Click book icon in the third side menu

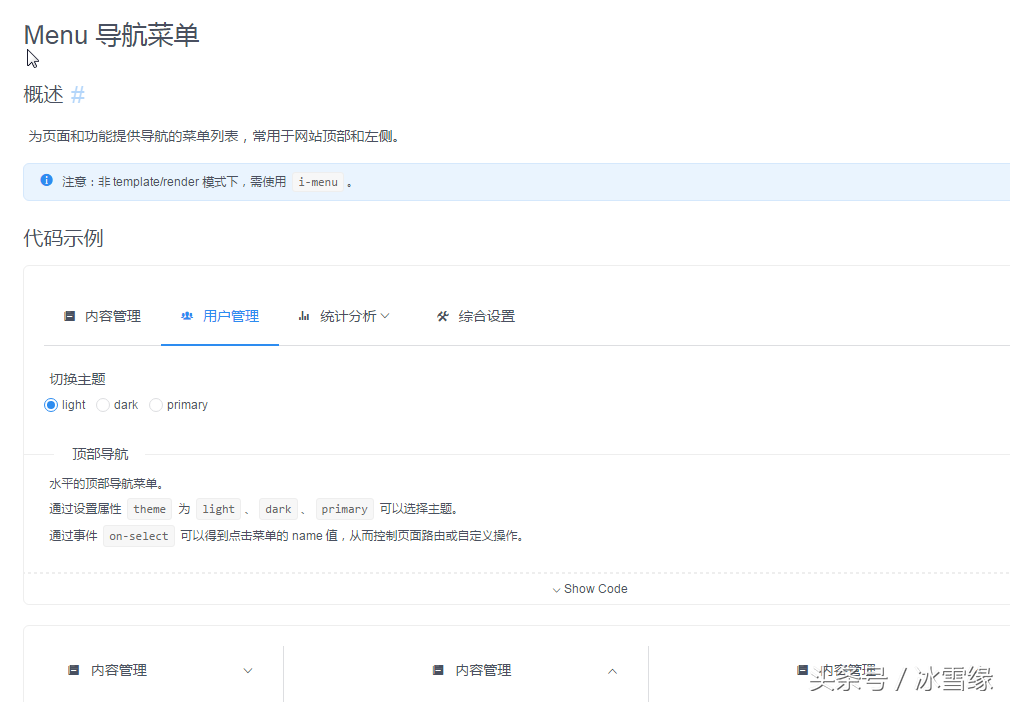point(803,670)
